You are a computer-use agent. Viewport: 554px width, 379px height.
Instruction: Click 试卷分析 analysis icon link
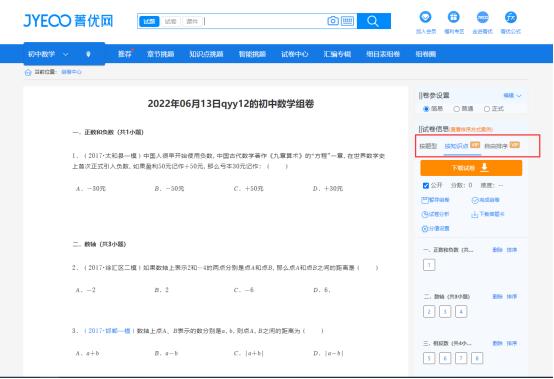[435, 214]
